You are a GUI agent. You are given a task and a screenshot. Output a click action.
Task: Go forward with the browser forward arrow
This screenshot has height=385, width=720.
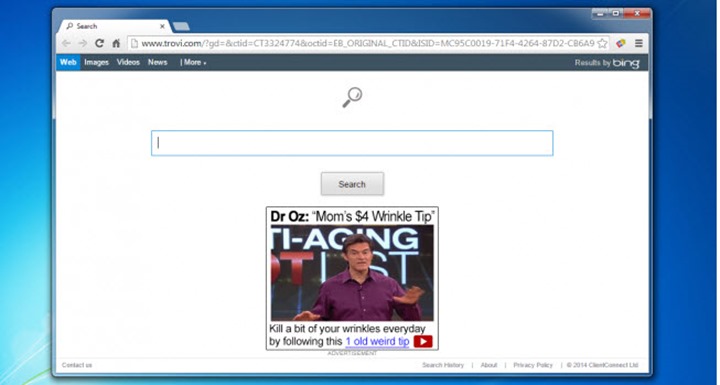[83, 43]
